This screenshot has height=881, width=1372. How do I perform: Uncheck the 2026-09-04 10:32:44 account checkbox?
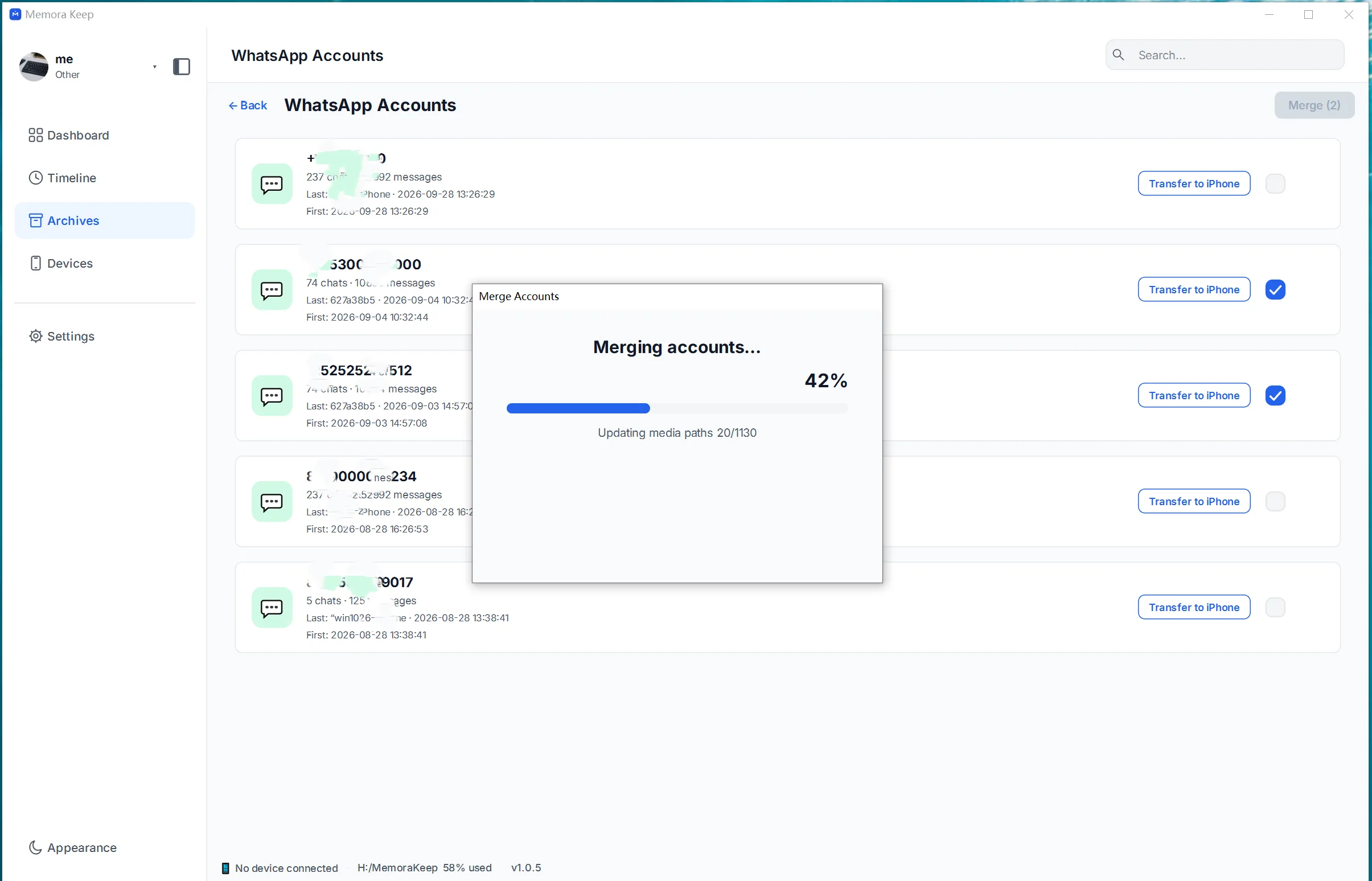point(1275,289)
